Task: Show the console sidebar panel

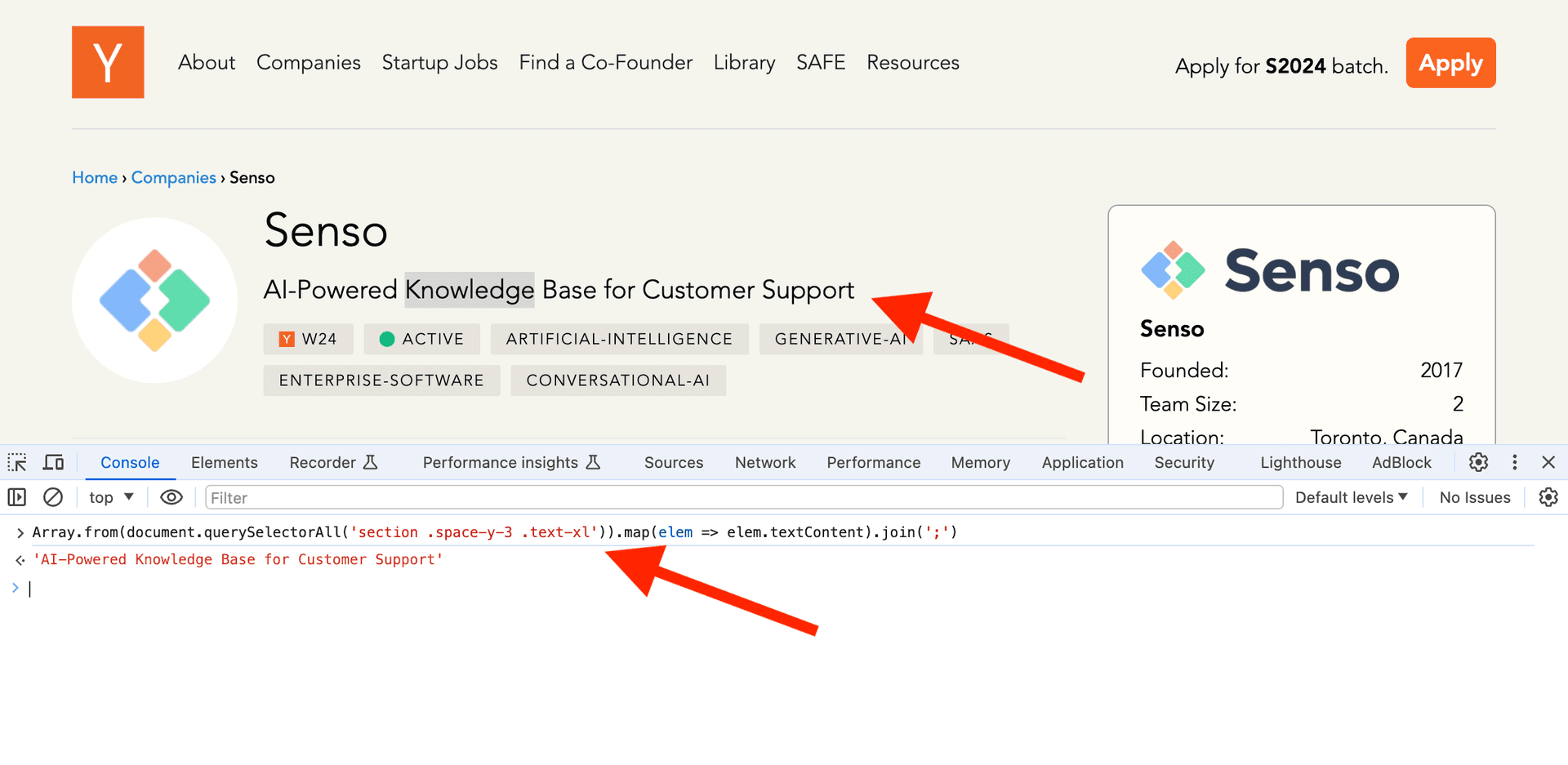Action: [17, 497]
